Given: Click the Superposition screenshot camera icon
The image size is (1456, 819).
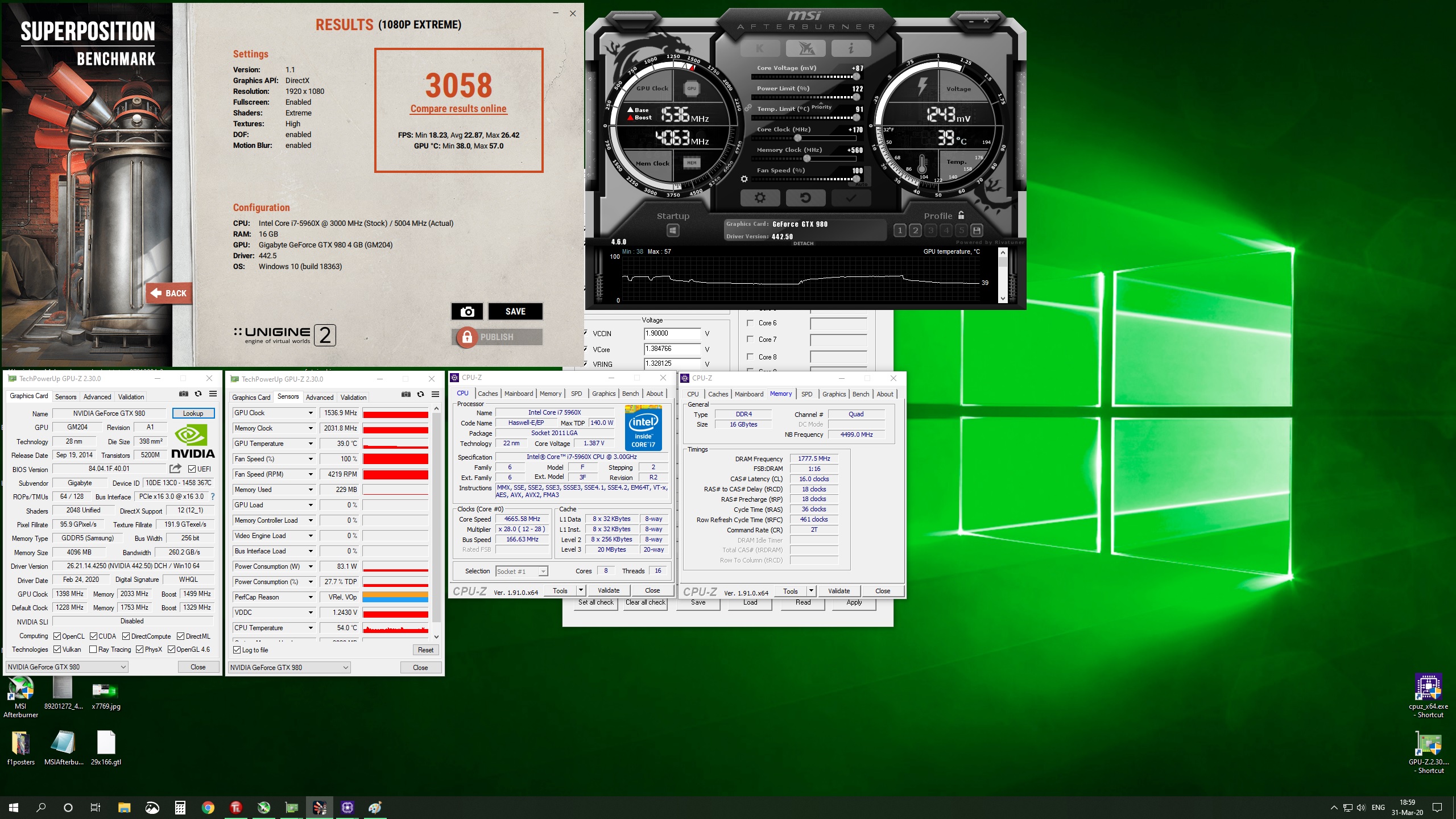Looking at the screenshot, I should tap(467, 311).
